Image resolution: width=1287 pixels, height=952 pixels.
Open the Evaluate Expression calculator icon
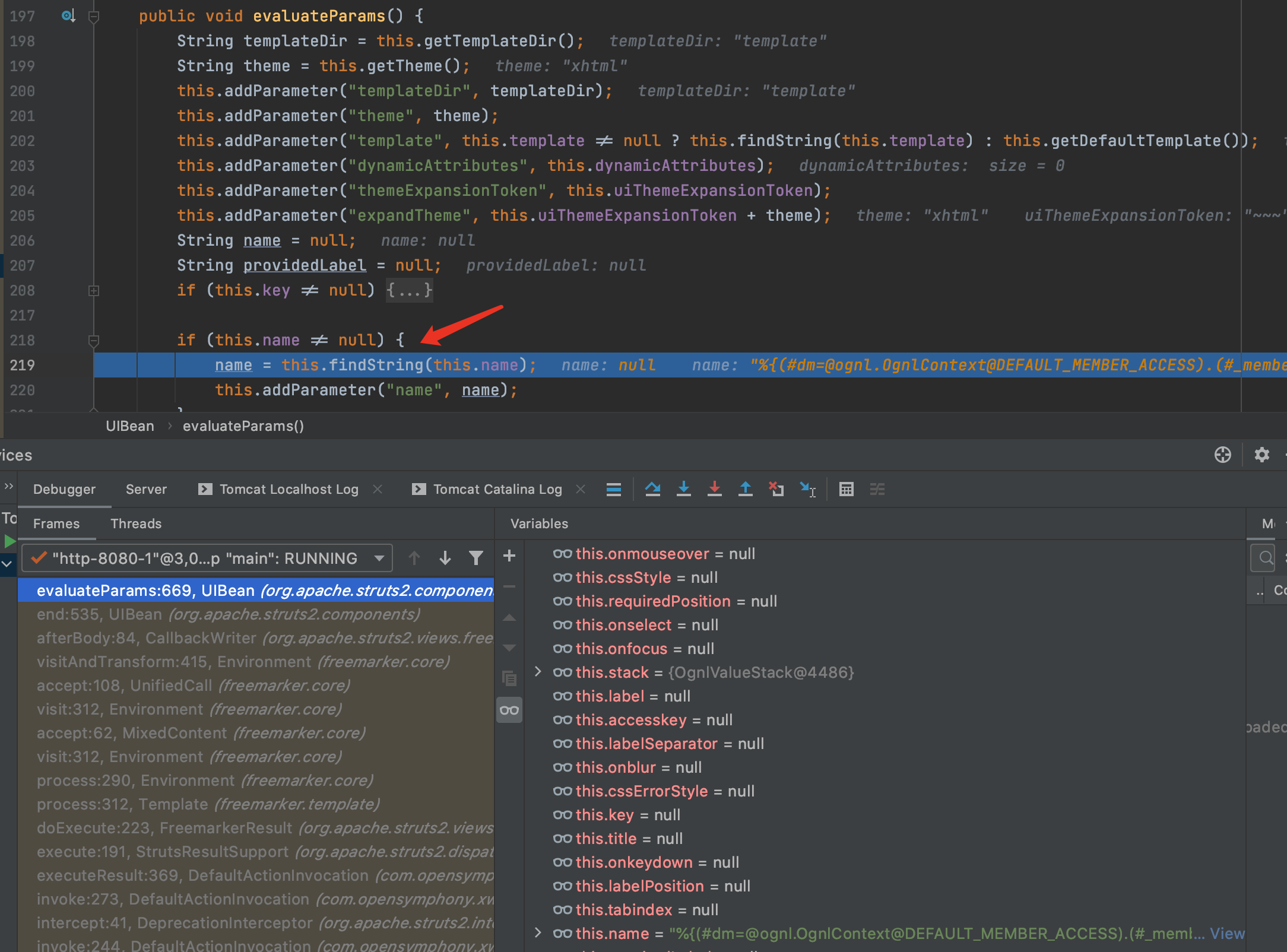pyautogui.click(x=846, y=489)
